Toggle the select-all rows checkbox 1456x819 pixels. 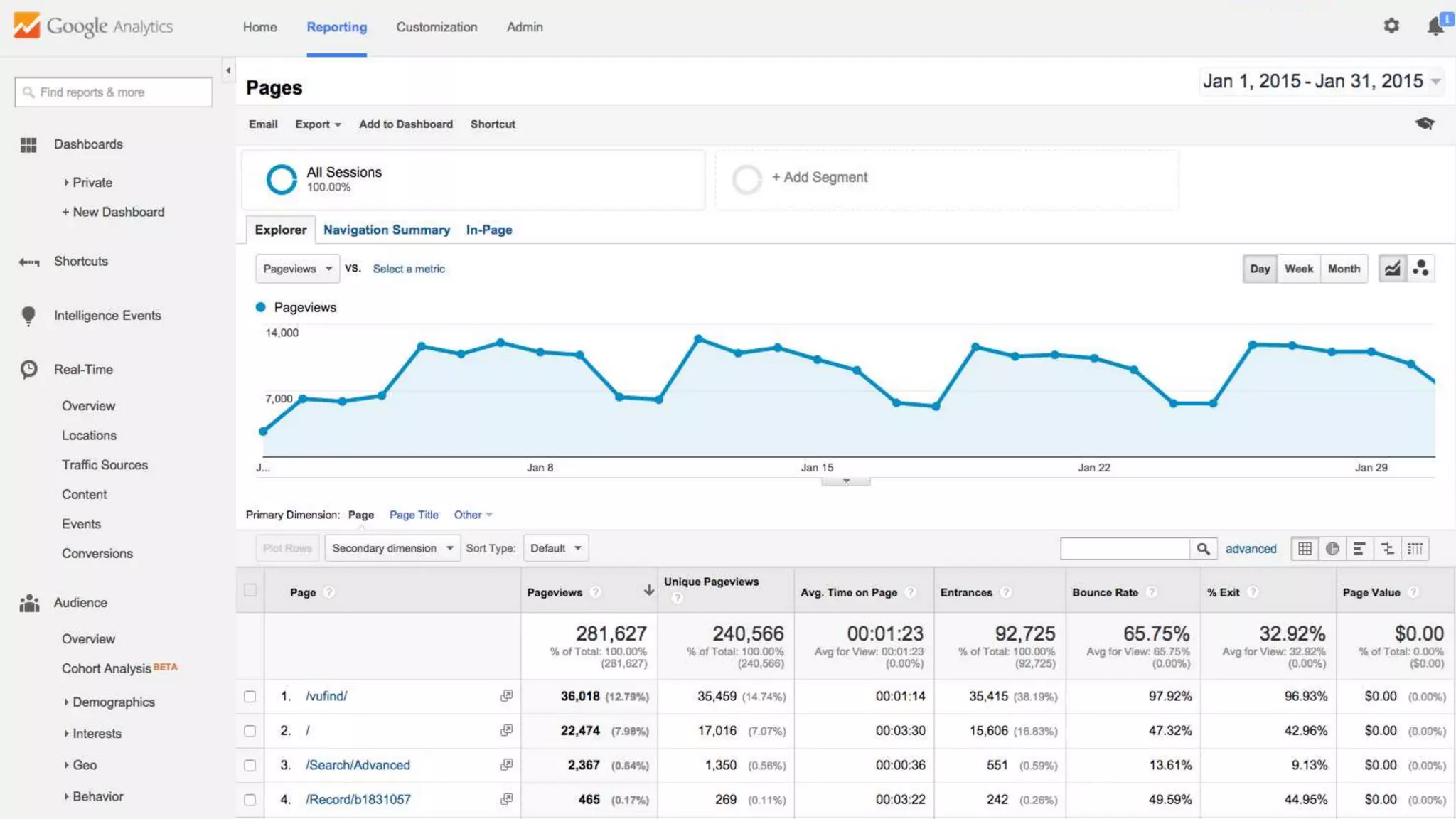(250, 590)
